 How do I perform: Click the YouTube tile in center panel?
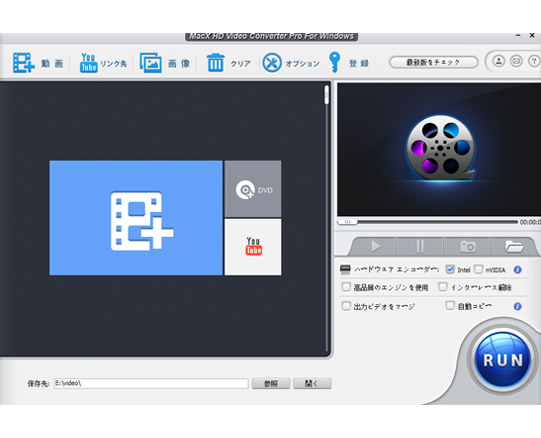pyautogui.click(x=253, y=247)
